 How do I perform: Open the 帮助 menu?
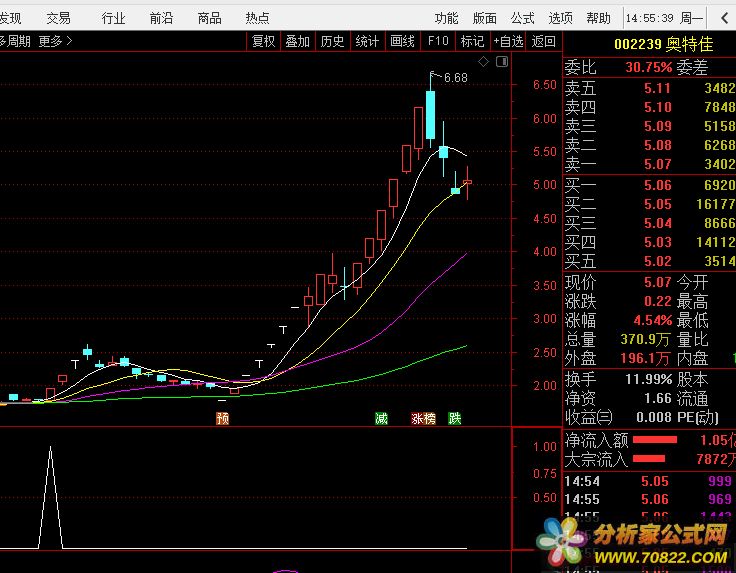[x=598, y=18]
